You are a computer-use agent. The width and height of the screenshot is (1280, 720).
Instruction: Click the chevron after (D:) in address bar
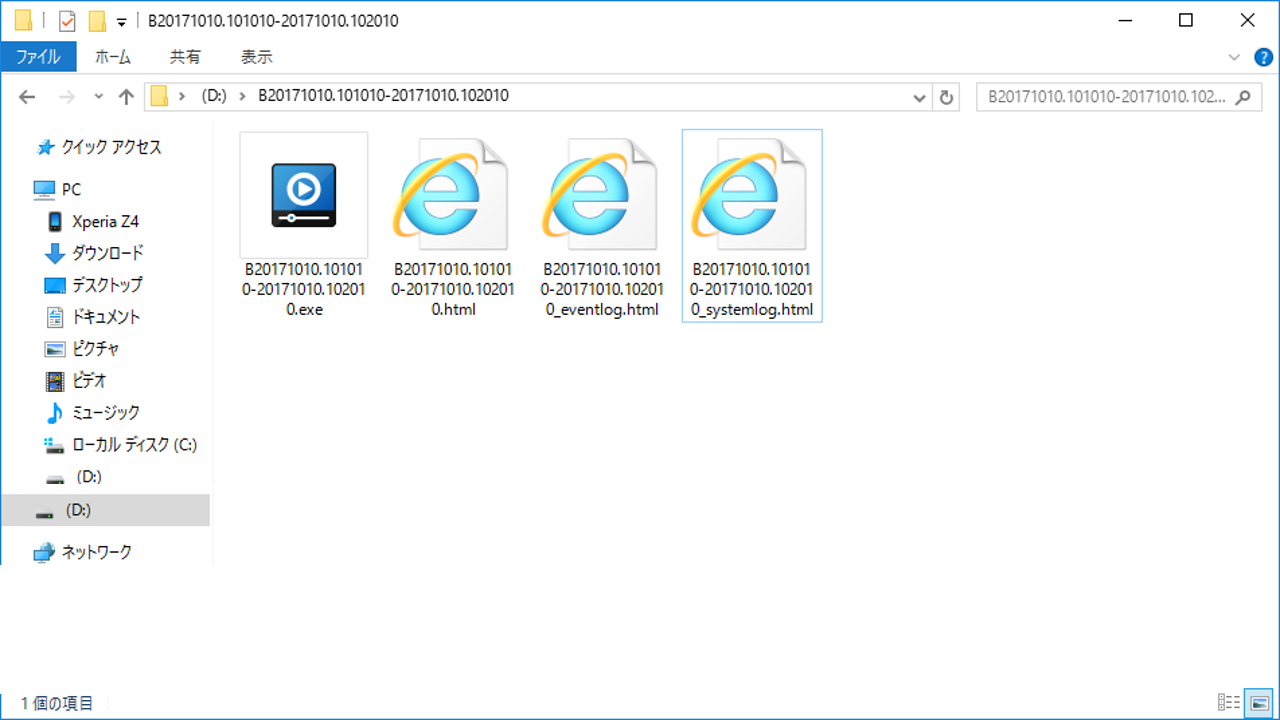click(242, 96)
